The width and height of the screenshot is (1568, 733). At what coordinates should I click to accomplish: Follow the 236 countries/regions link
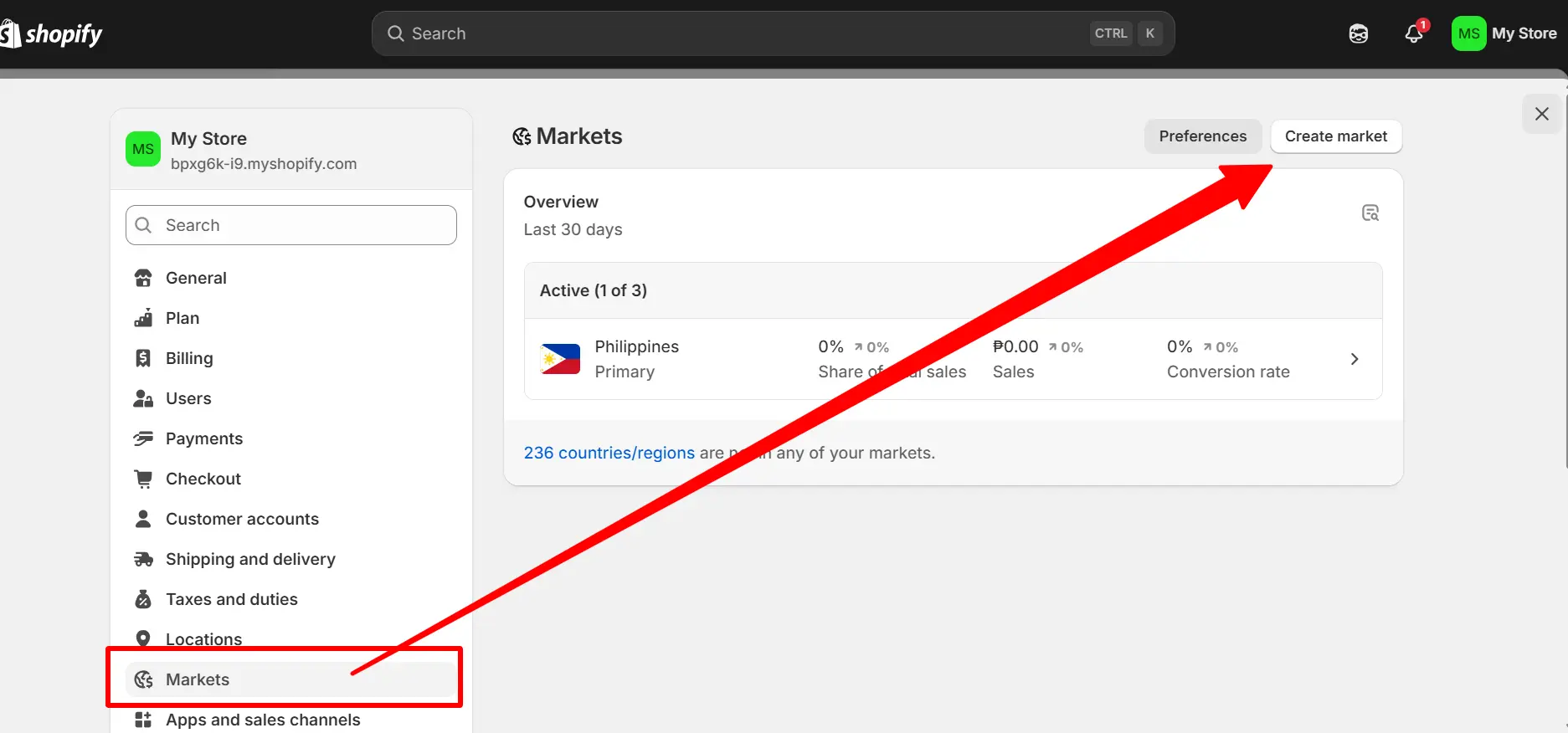coord(609,453)
